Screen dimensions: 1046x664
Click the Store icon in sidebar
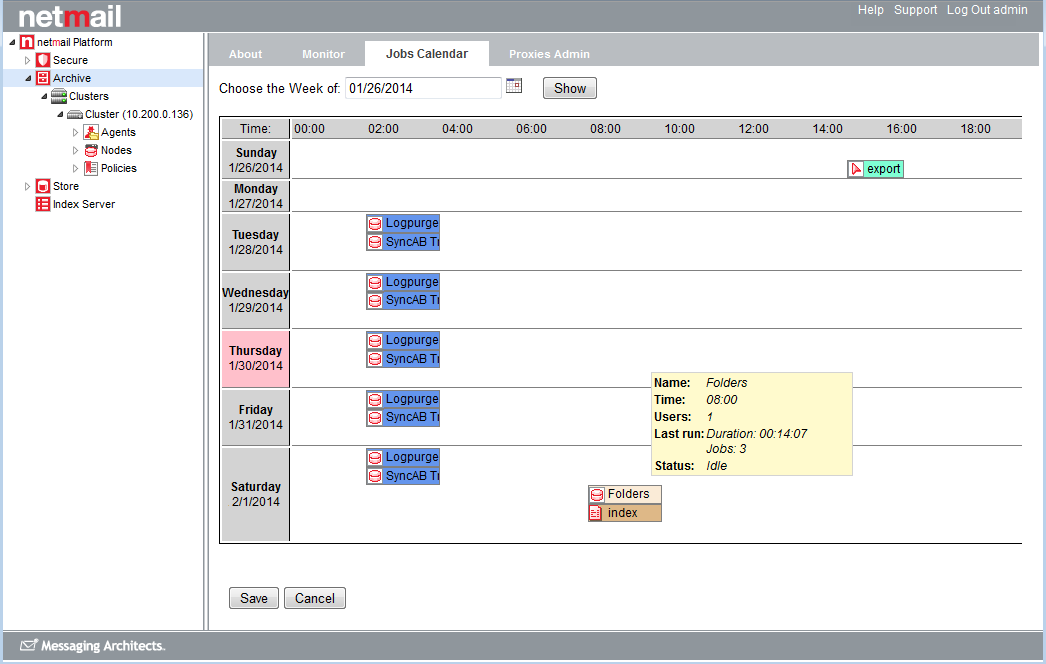point(43,186)
